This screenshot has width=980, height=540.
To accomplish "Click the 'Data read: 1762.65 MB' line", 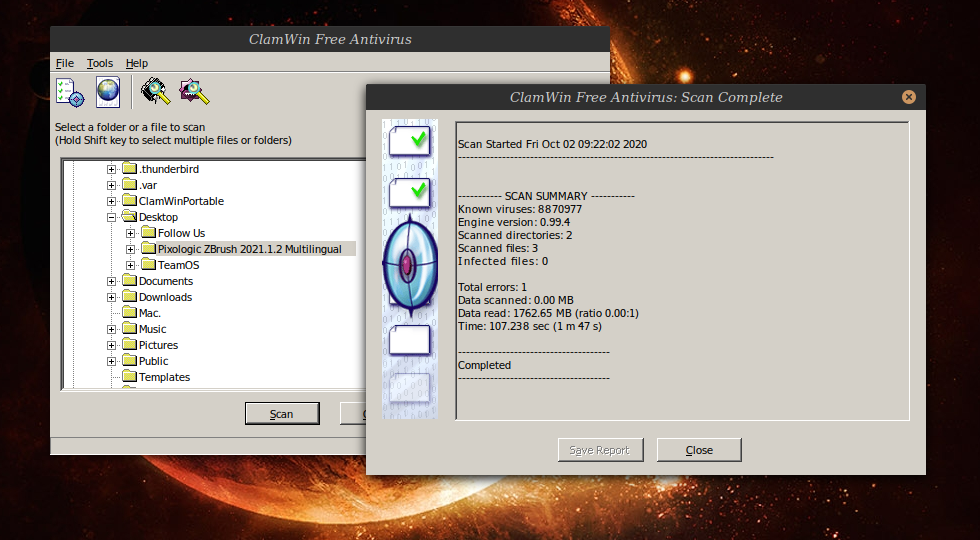I will (548, 314).
